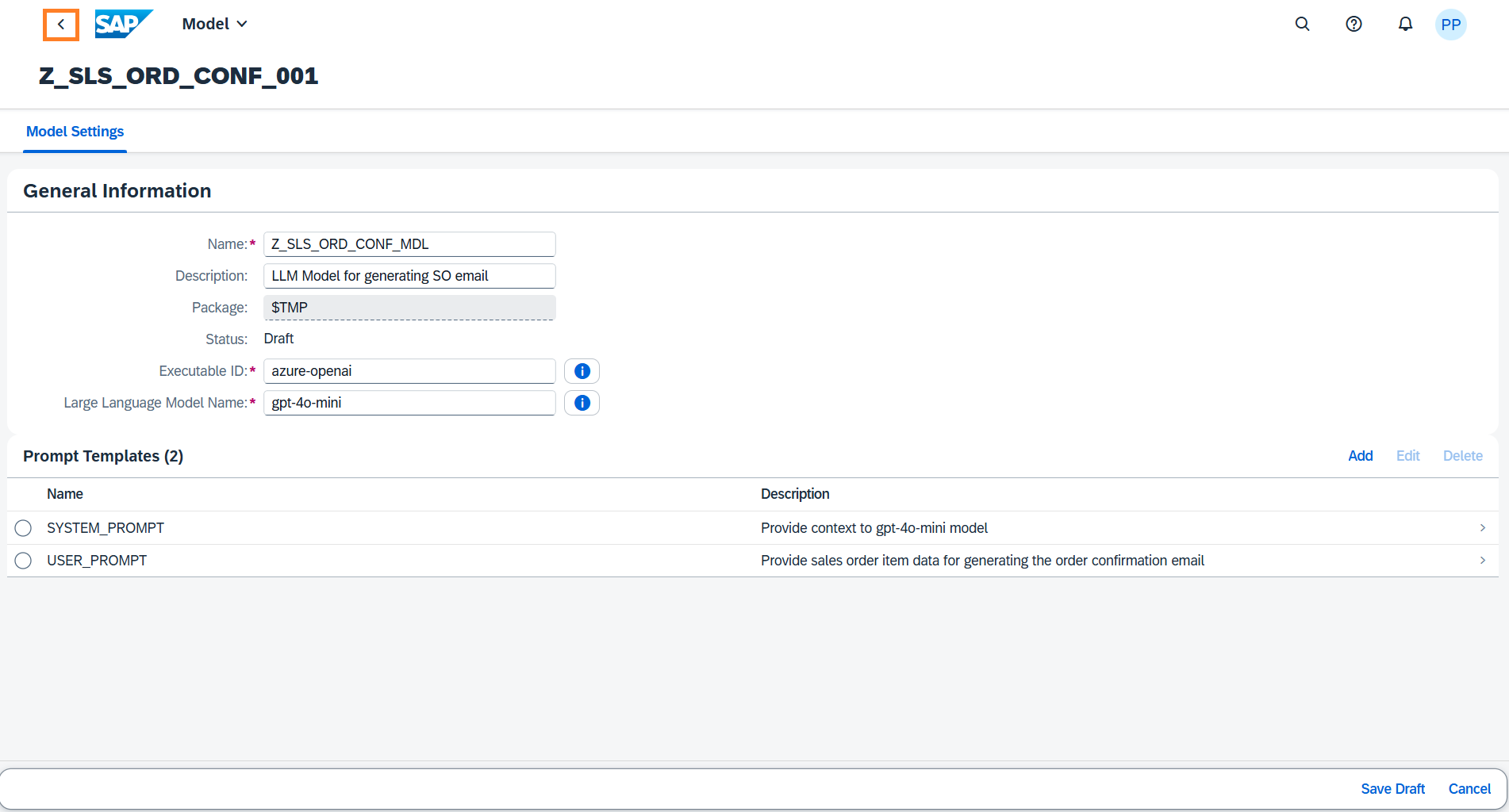The width and height of the screenshot is (1509, 812).
Task: Click the back navigation arrow
Action: pos(61,25)
